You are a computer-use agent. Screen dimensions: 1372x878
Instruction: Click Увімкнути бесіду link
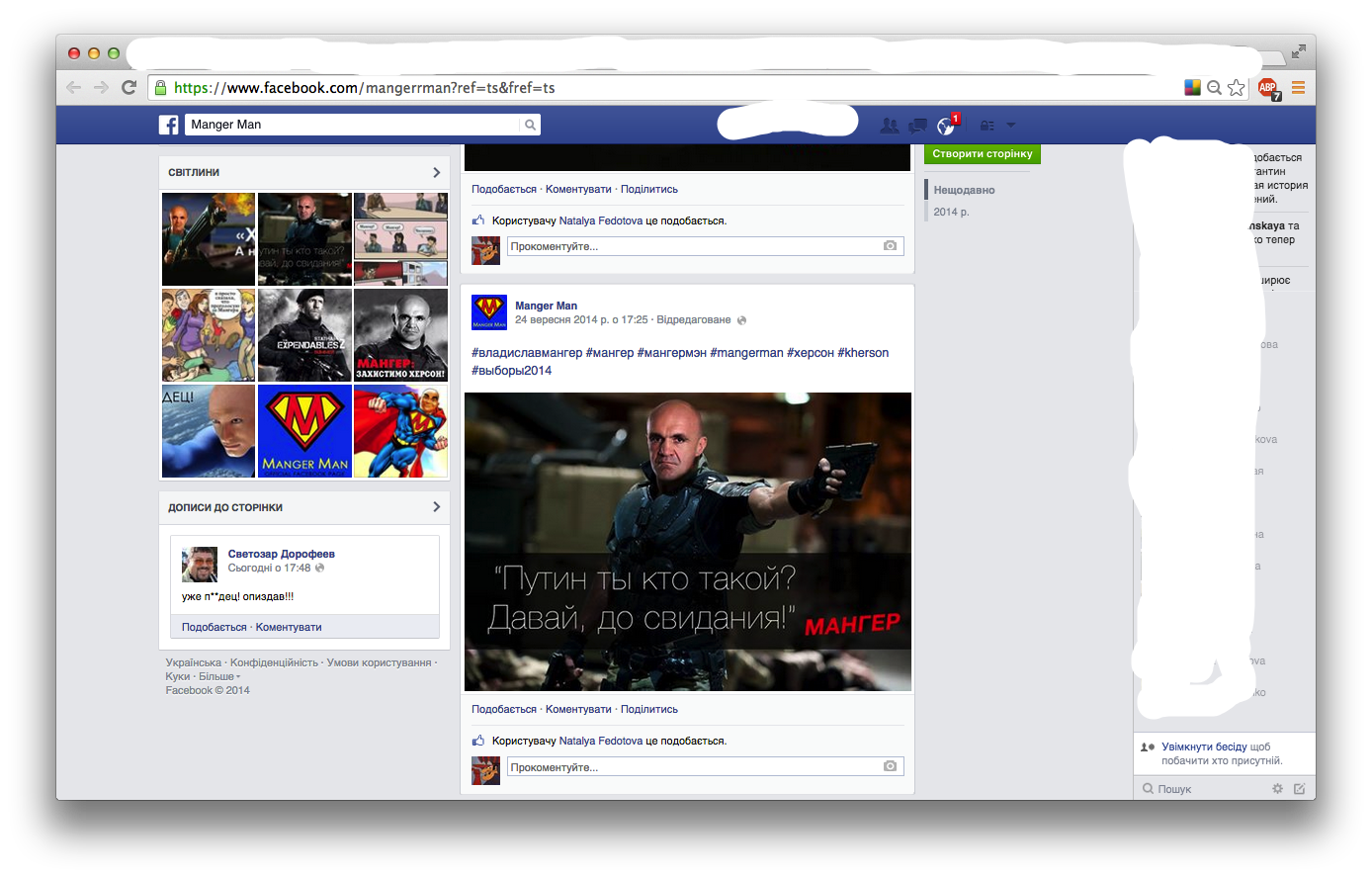[1204, 746]
